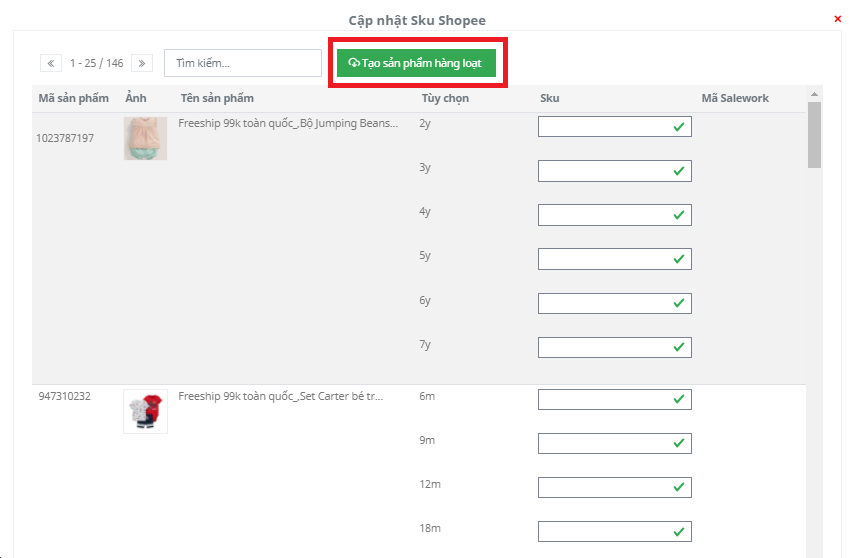The image size is (854, 558).
Task: Click the green checkmark in the 18m Sku row
Action: click(x=679, y=531)
